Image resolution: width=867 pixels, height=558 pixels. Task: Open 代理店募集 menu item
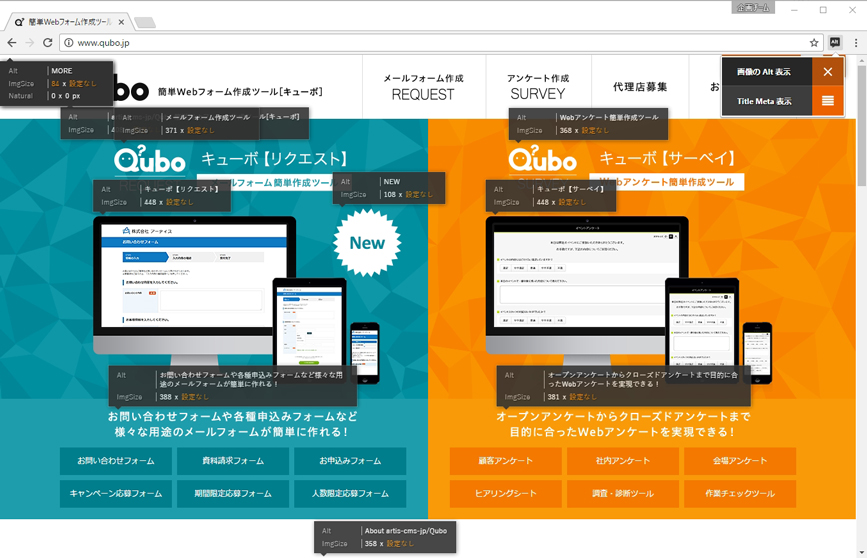(x=640, y=87)
